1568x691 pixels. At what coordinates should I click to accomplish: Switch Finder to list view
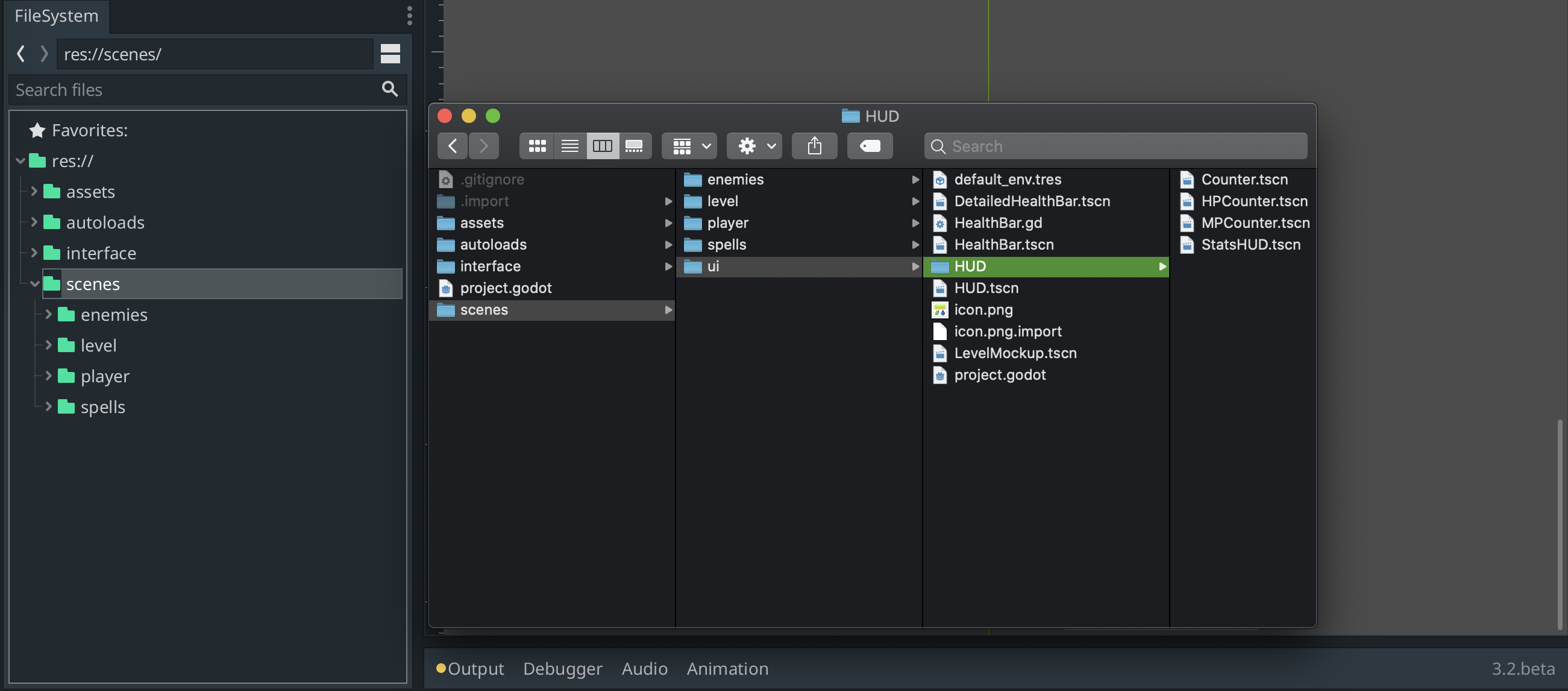[x=569, y=145]
